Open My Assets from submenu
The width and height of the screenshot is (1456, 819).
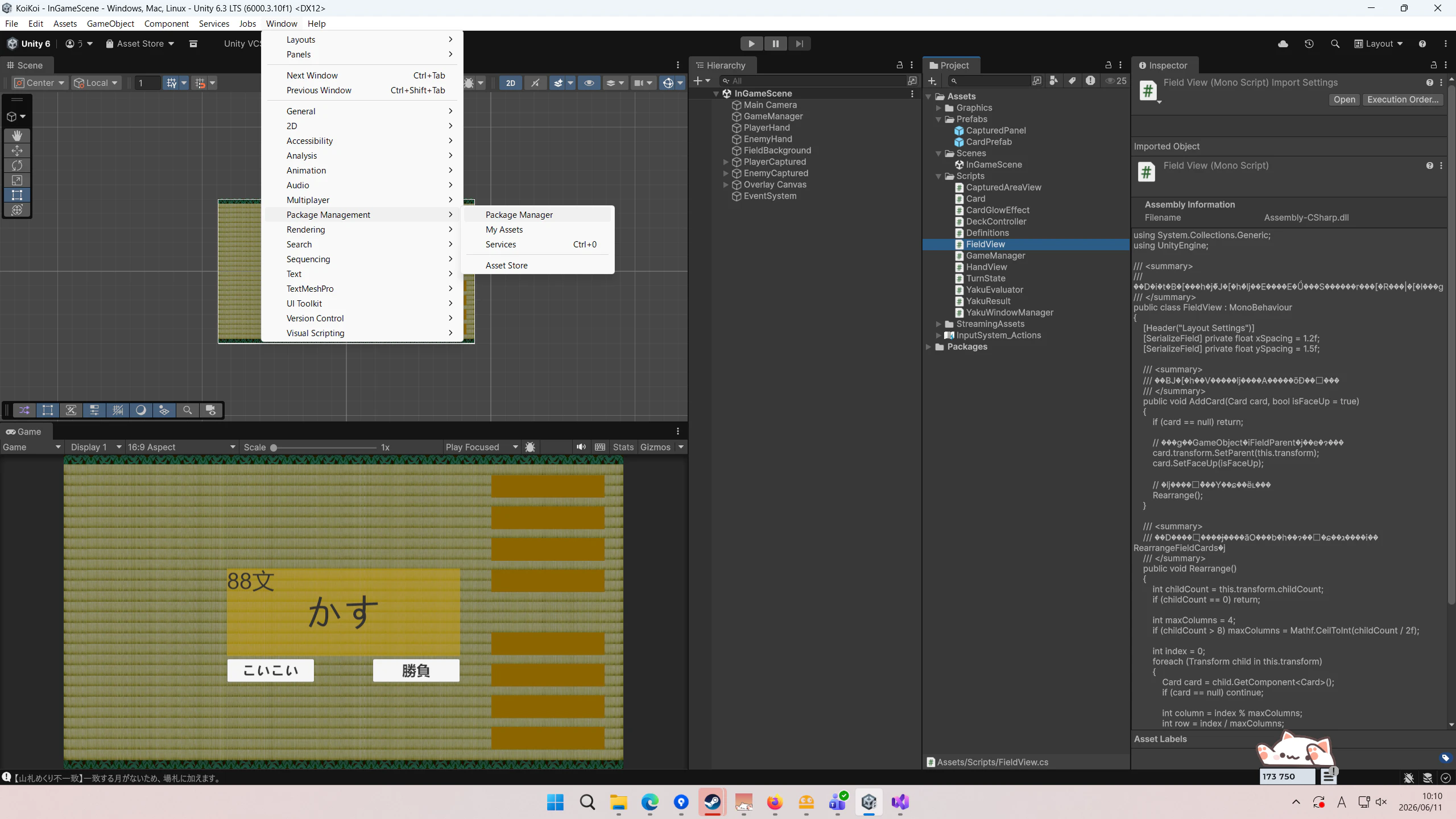pos(538,229)
